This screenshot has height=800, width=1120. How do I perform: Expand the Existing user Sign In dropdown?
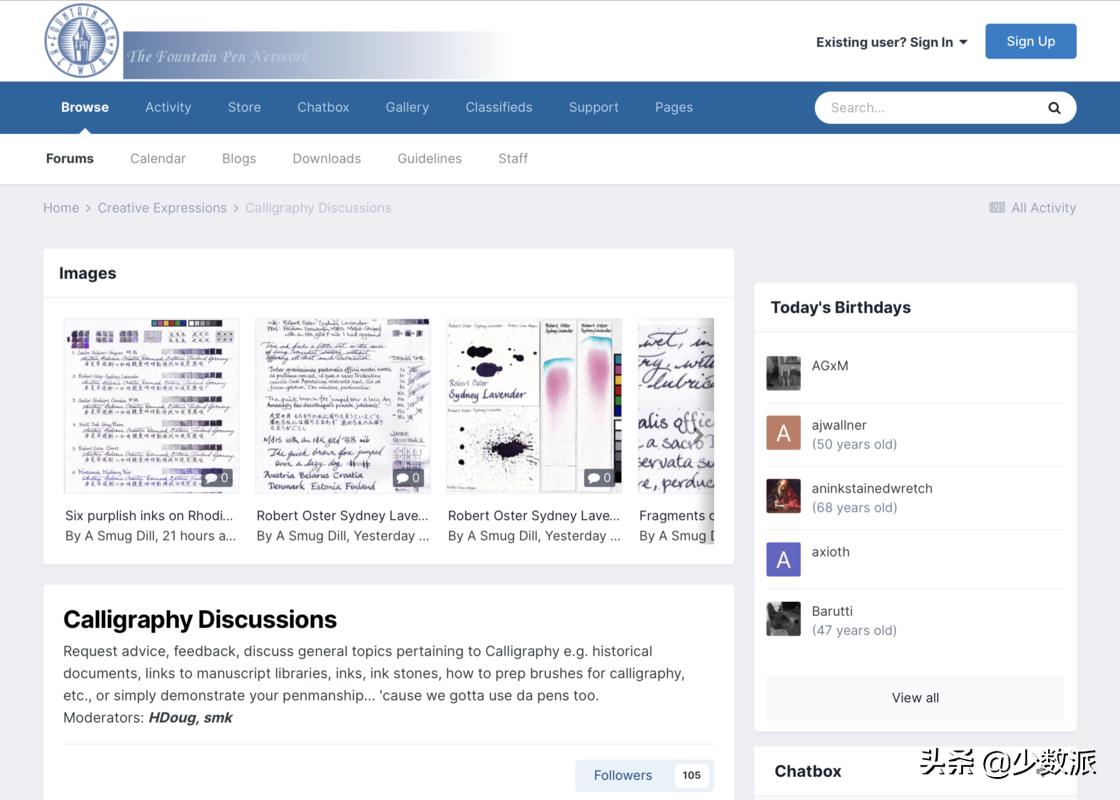(891, 42)
